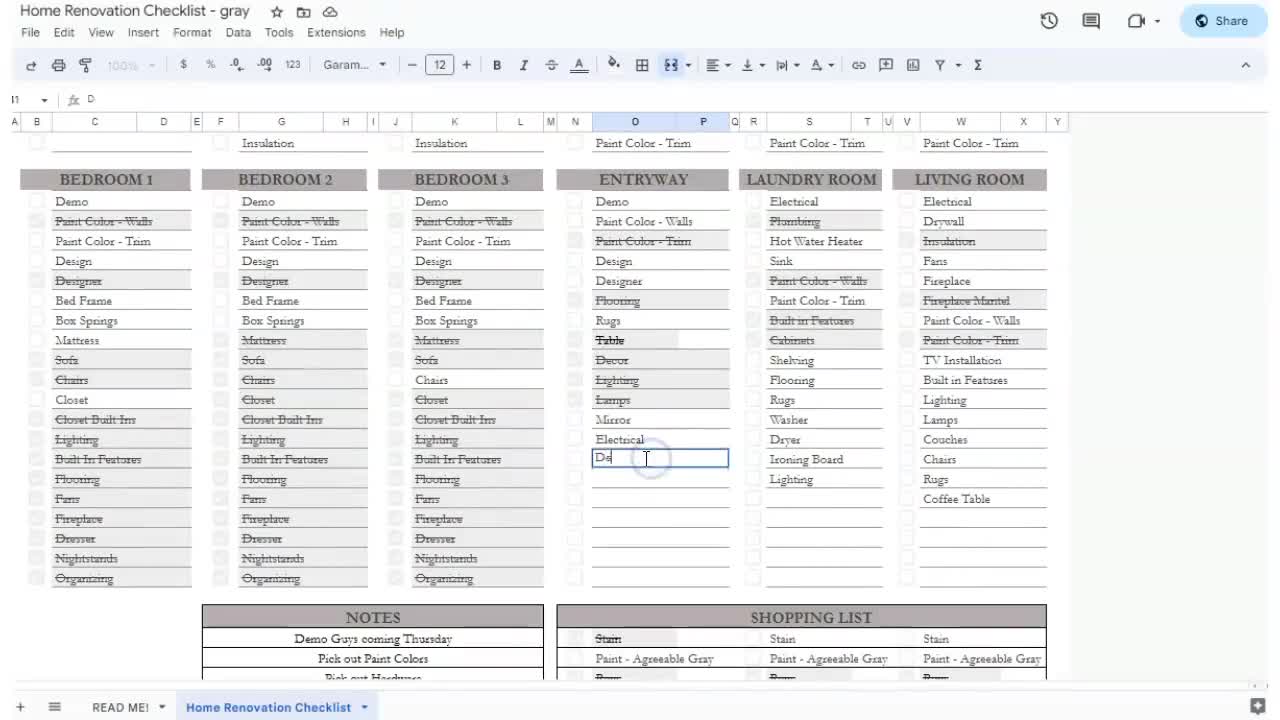Toggle bold formatting
The height and width of the screenshot is (720, 1280).
coord(497,65)
